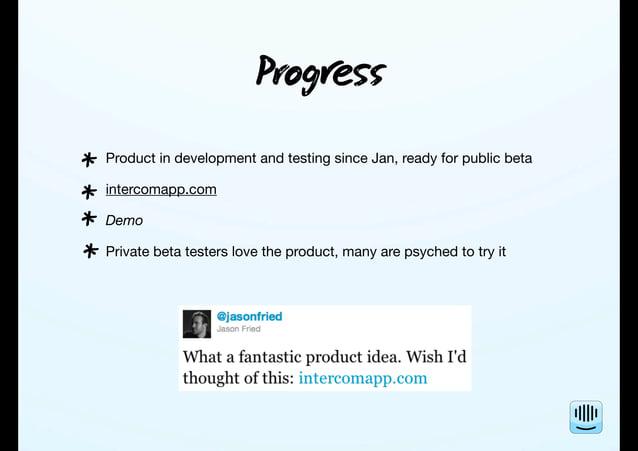
Task: Click the phrase 'psyched to try it'
Action: point(455,252)
